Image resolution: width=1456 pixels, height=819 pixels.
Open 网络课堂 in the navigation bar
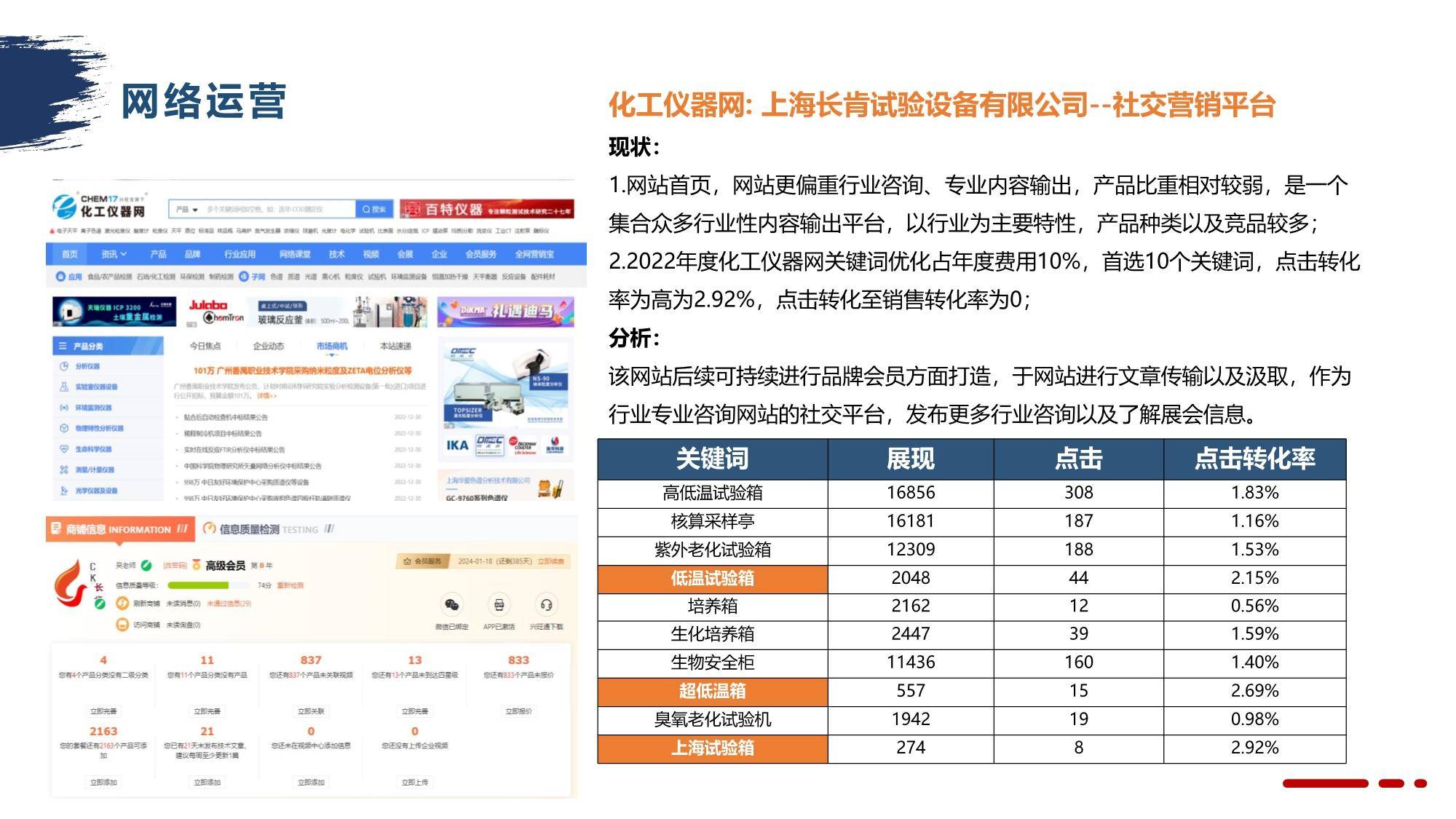(295, 254)
